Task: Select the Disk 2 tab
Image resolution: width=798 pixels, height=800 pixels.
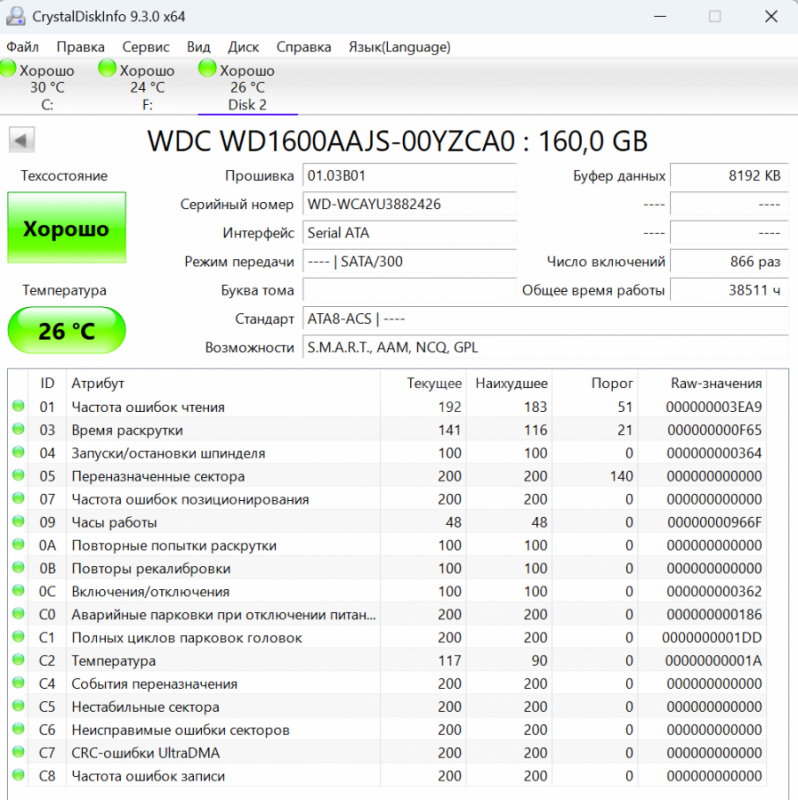Action: (247, 86)
